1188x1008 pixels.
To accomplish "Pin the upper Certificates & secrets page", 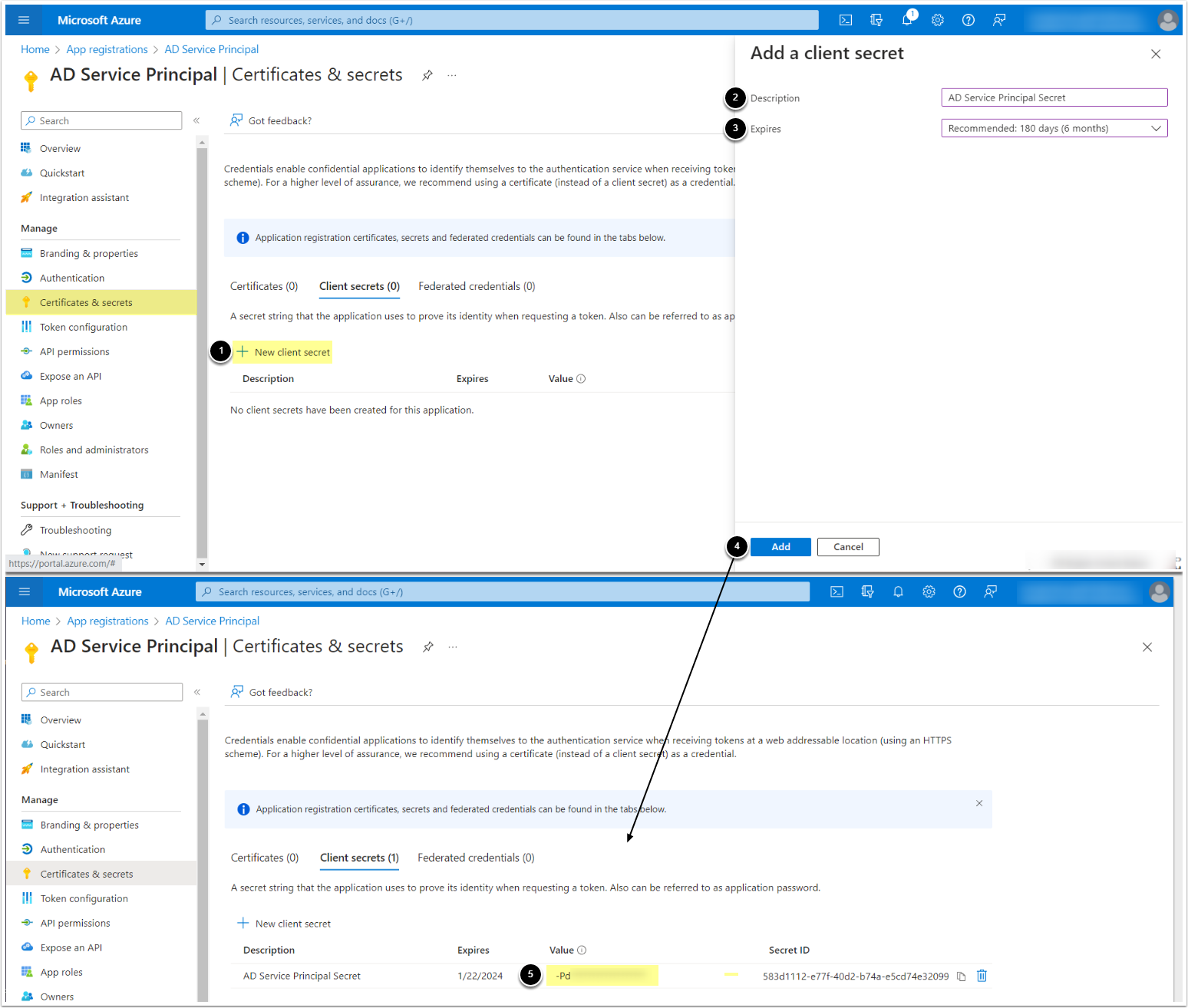I will click(x=427, y=75).
